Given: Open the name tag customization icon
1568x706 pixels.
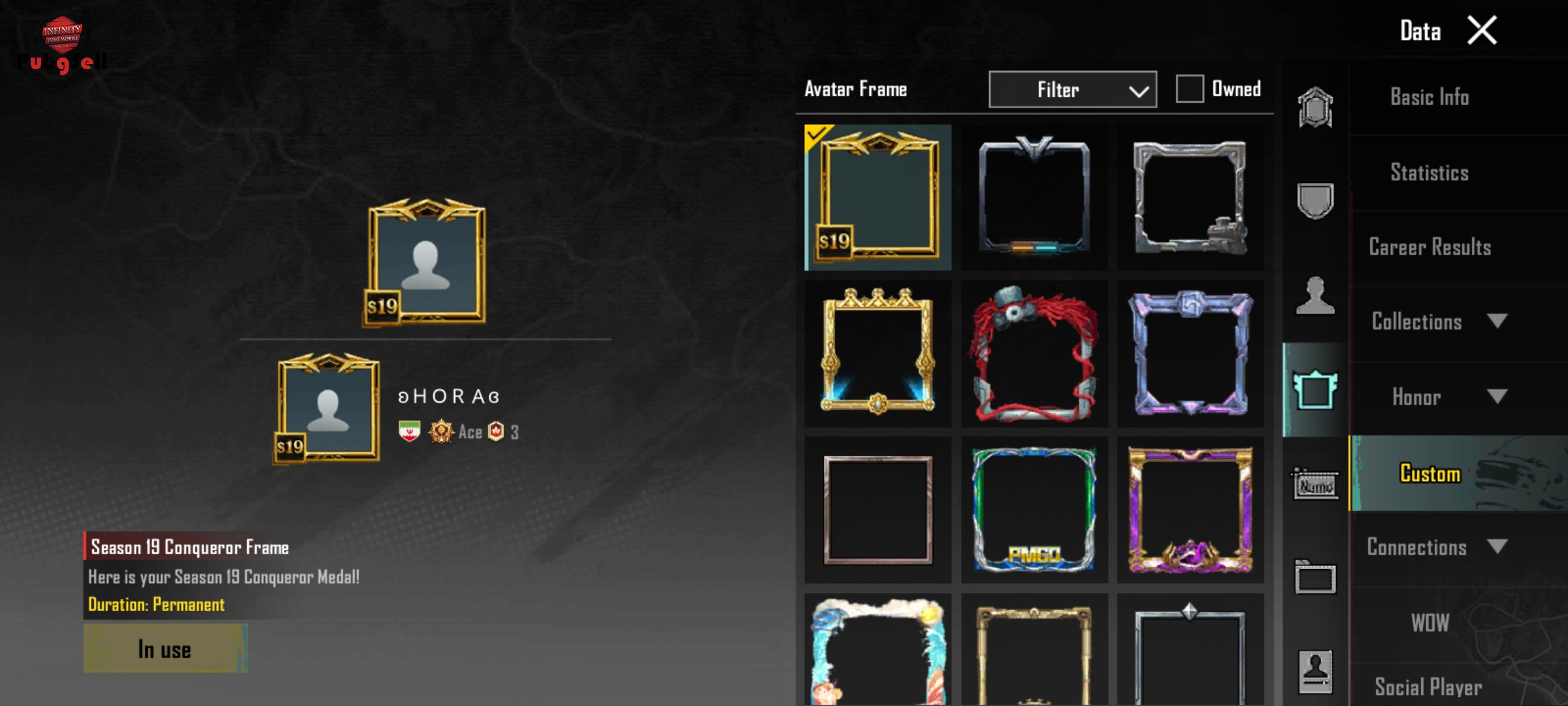Looking at the screenshot, I should coord(1315,484).
